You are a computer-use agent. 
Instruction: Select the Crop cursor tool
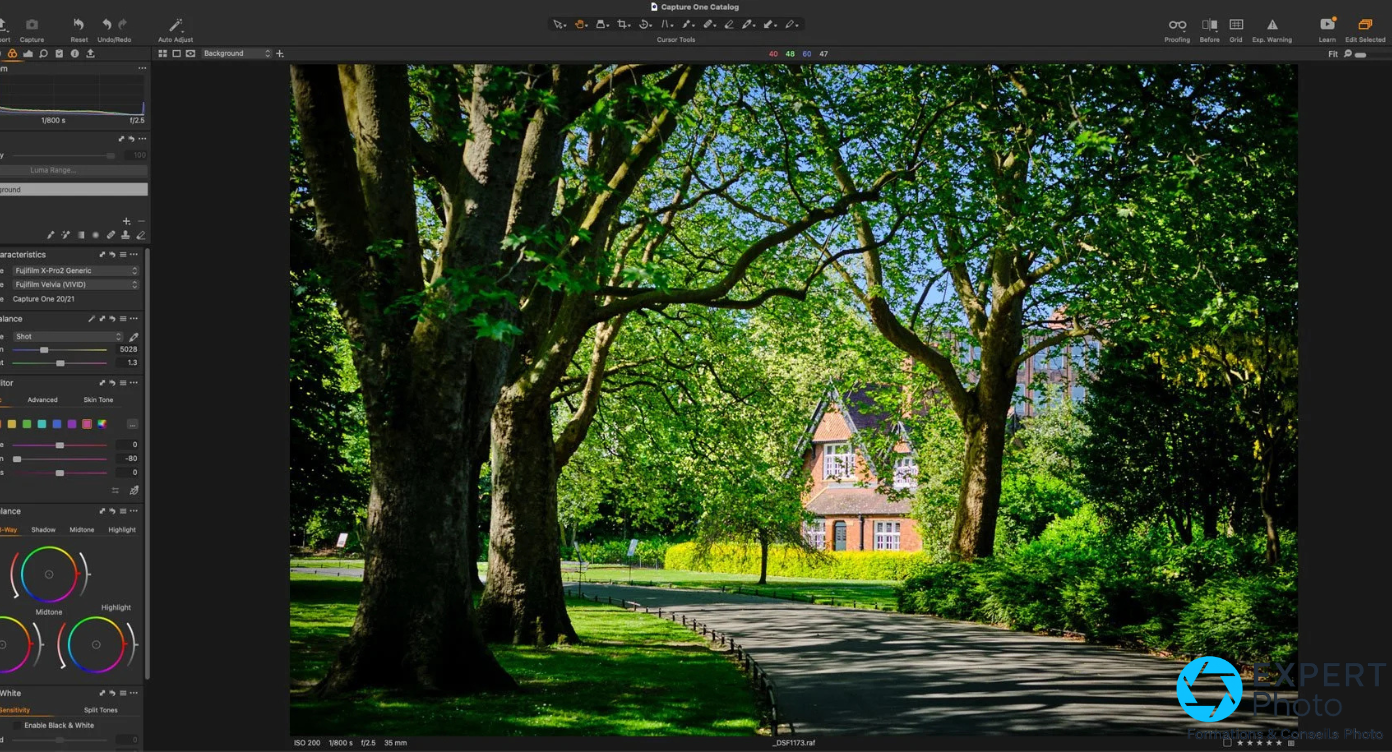coord(623,24)
